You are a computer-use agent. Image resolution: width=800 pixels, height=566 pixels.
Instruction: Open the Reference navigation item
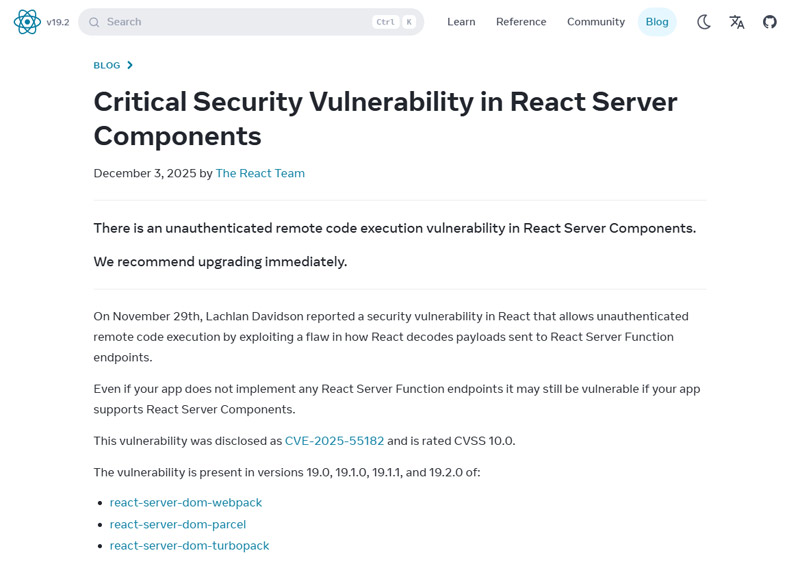pyautogui.click(x=521, y=22)
